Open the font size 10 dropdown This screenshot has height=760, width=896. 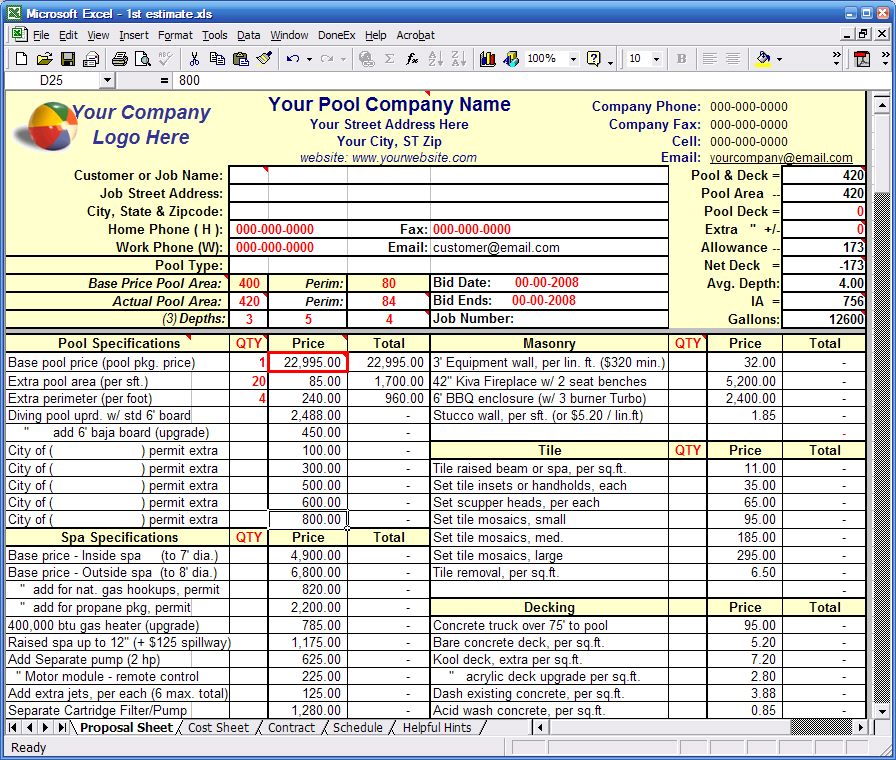click(x=657, y=58)
